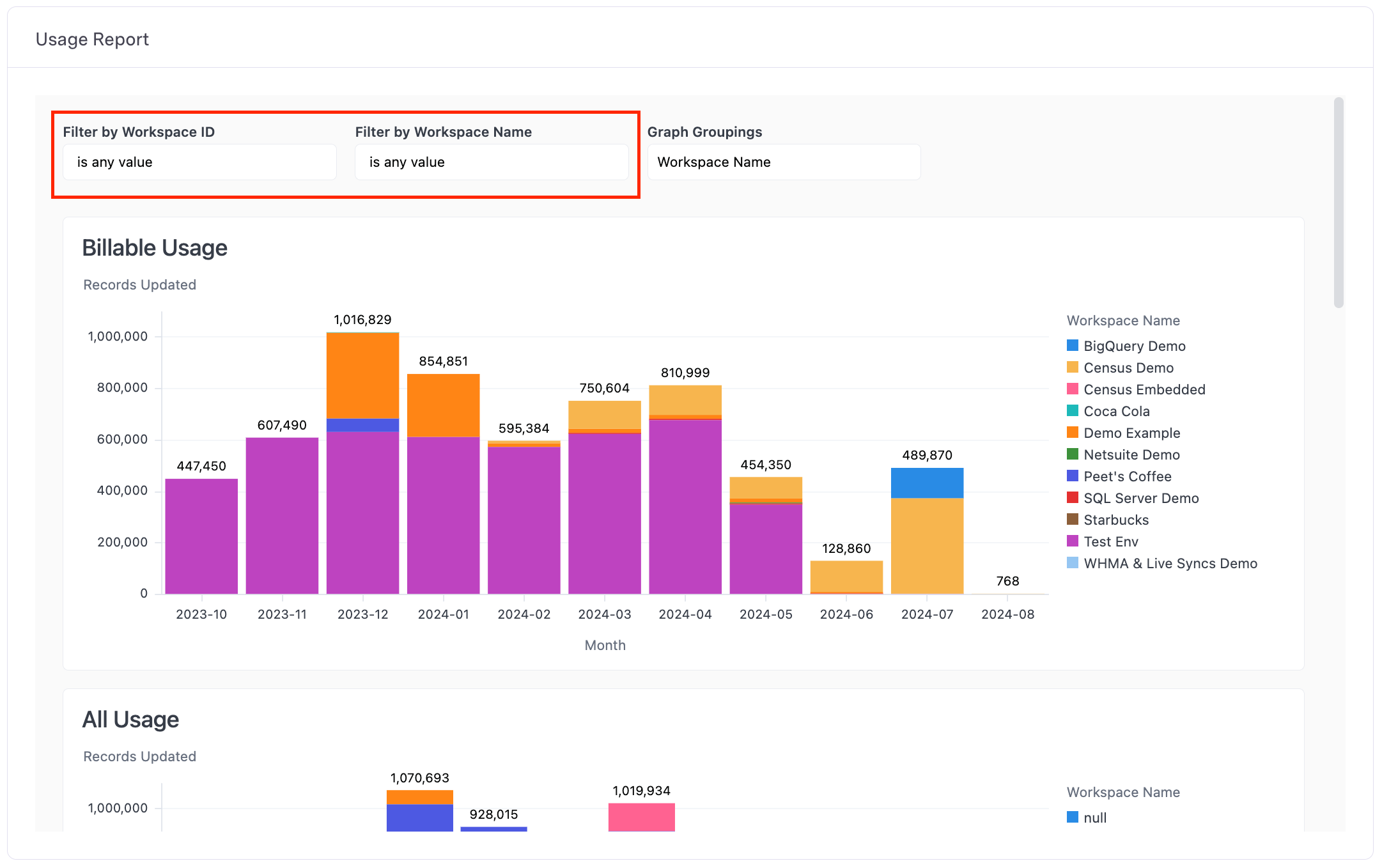1382x868 pixels.
Task: Click the blue BigQuery segment in 2024-07 bar
Action: click(927, 483)
